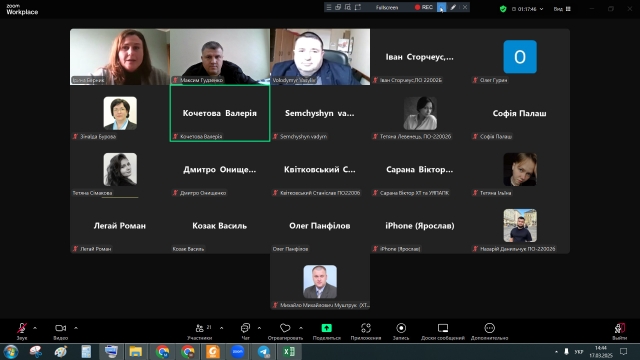
Task: Open Telegram from the taskbar
Action: [264, 351]
